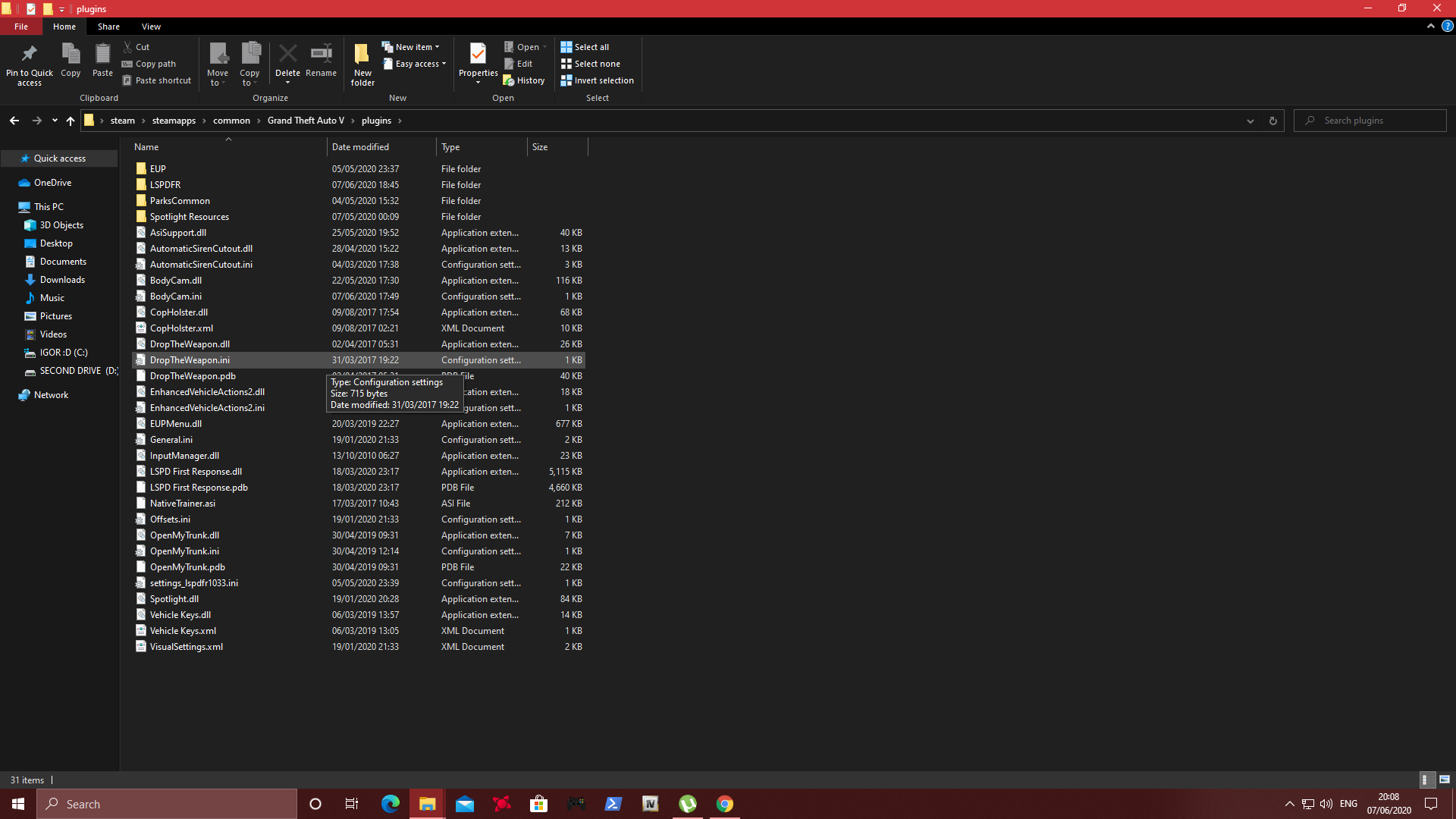Click the Delete icon in the ribbon

coord(287,55)
